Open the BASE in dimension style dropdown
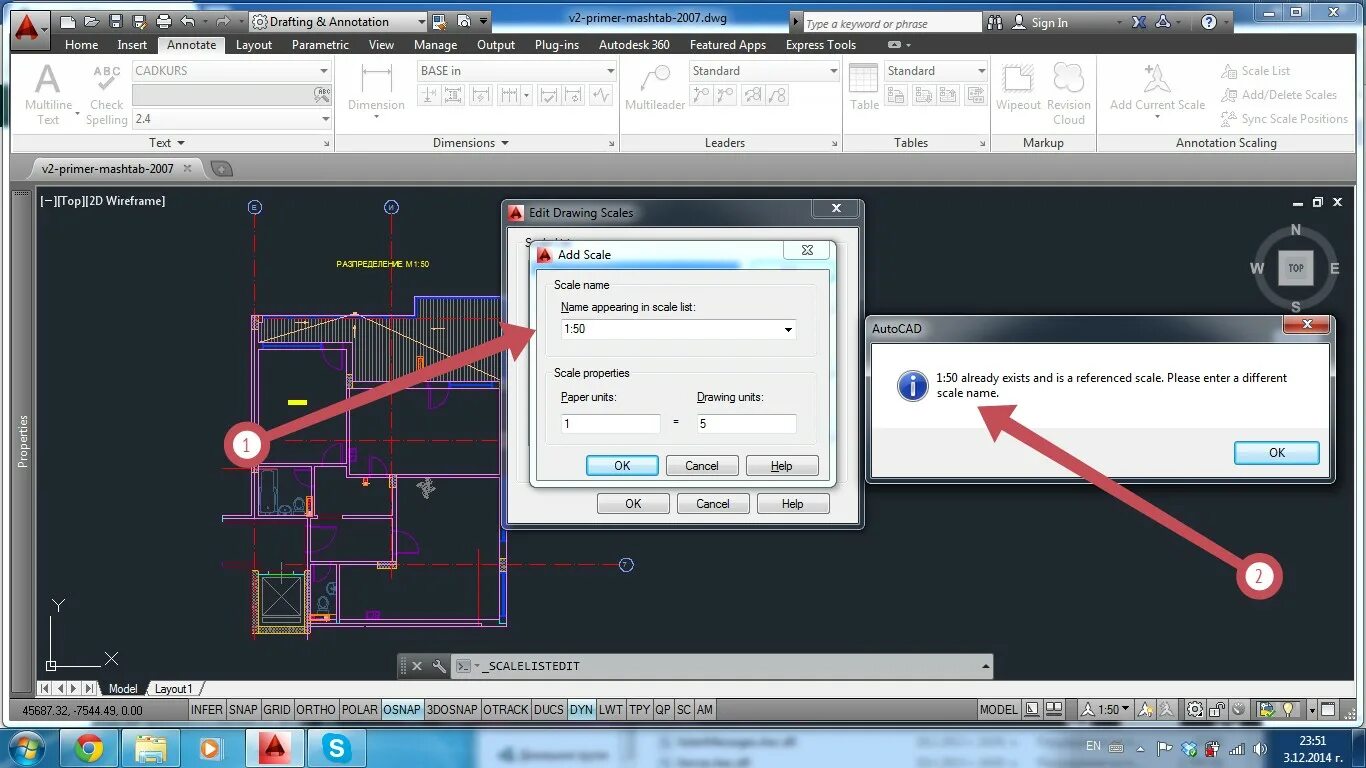The width and height of the screenshot is (1366, 768). point(610,71)
